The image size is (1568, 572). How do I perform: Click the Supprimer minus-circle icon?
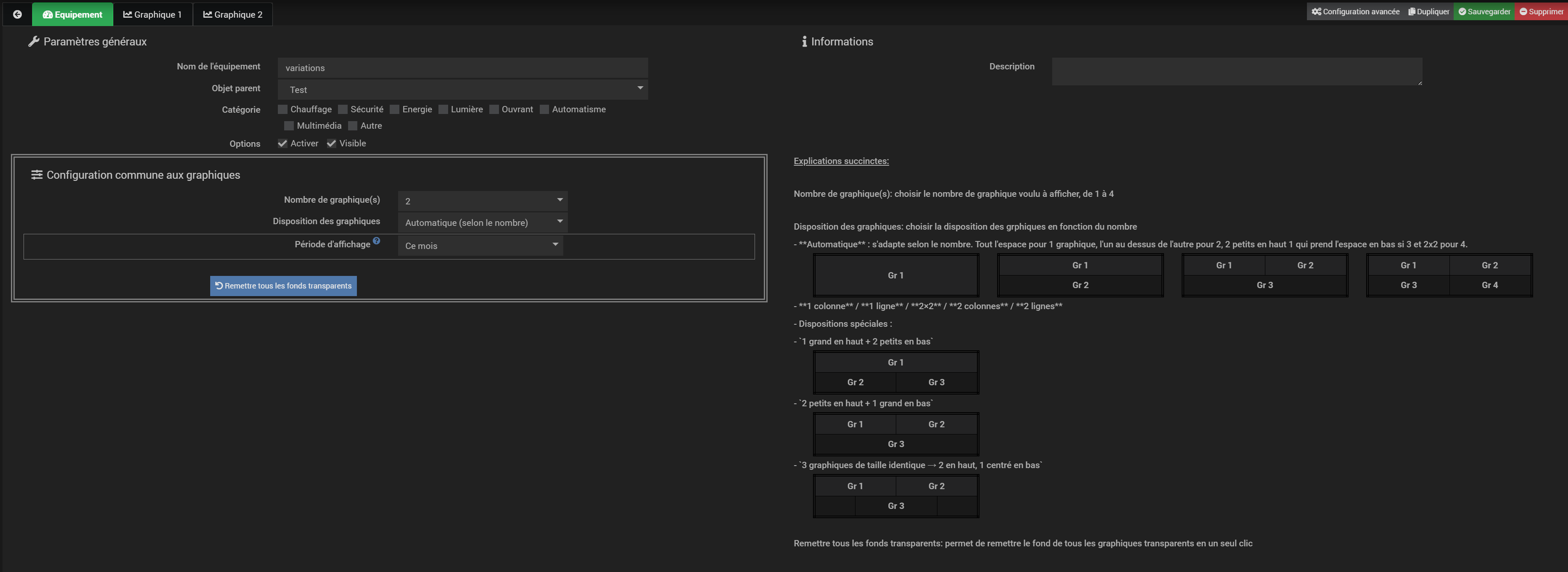1523,12
